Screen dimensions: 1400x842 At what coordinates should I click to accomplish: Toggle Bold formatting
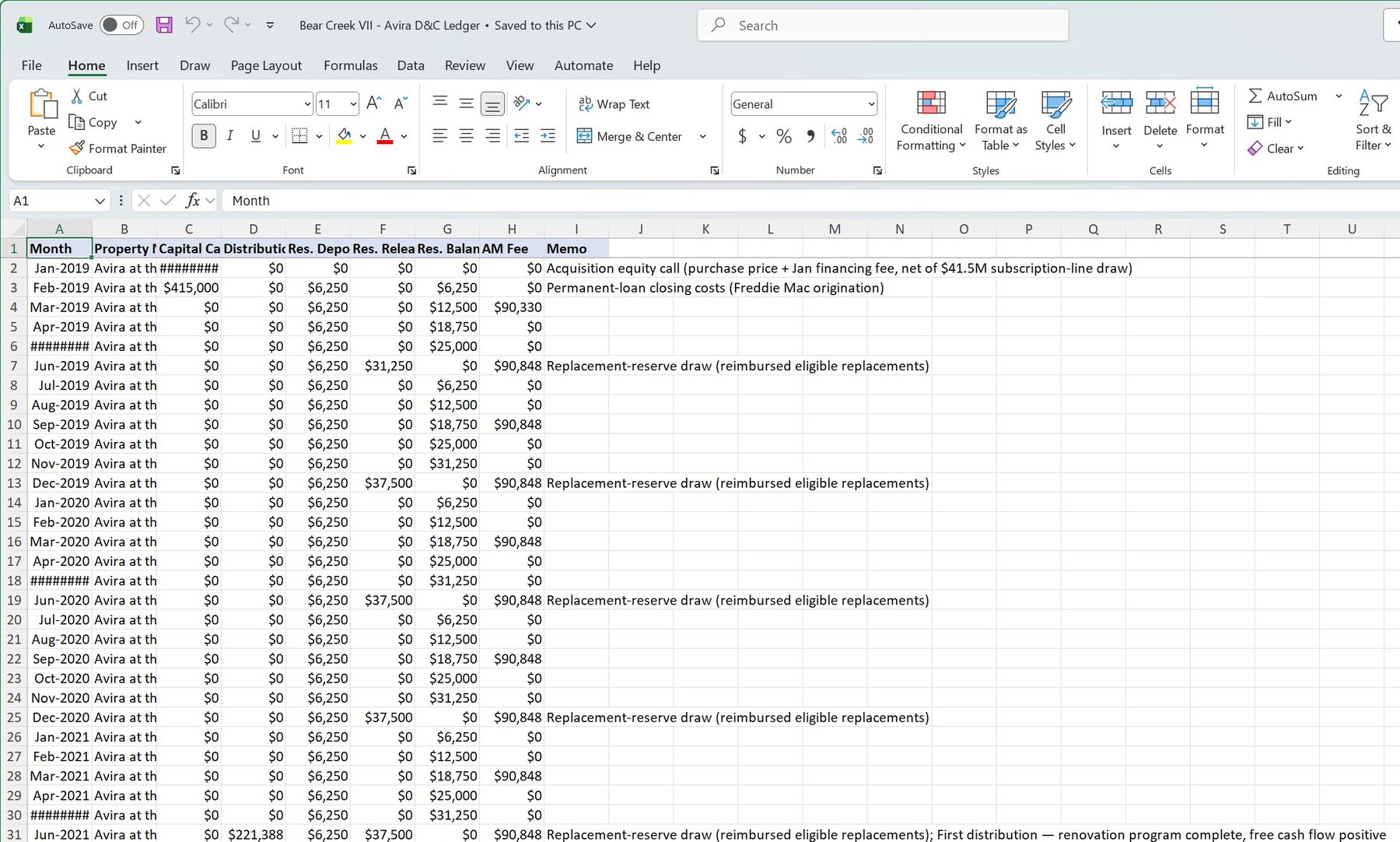coord(204,136)
